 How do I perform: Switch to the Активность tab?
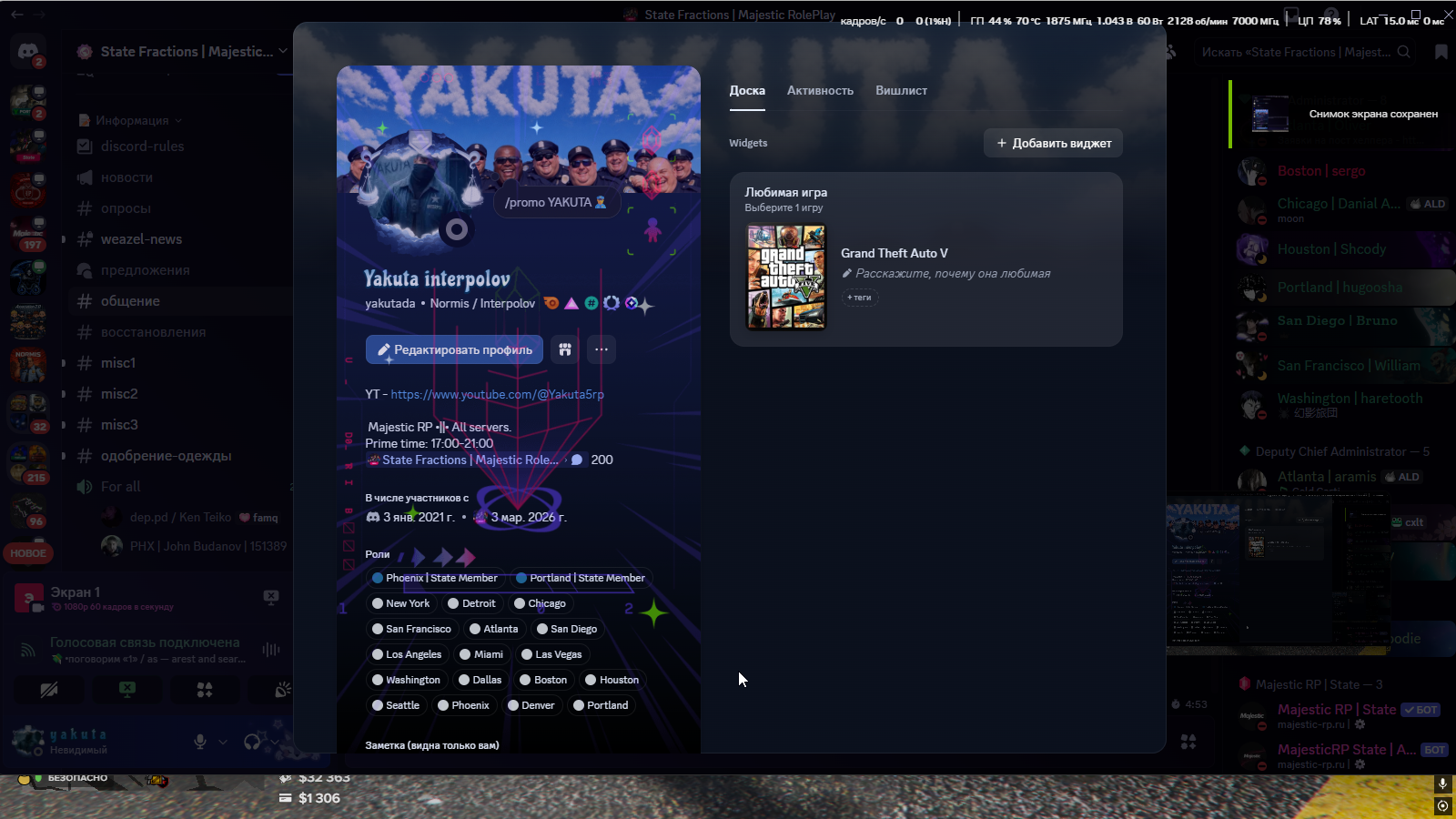pos(820,90)
